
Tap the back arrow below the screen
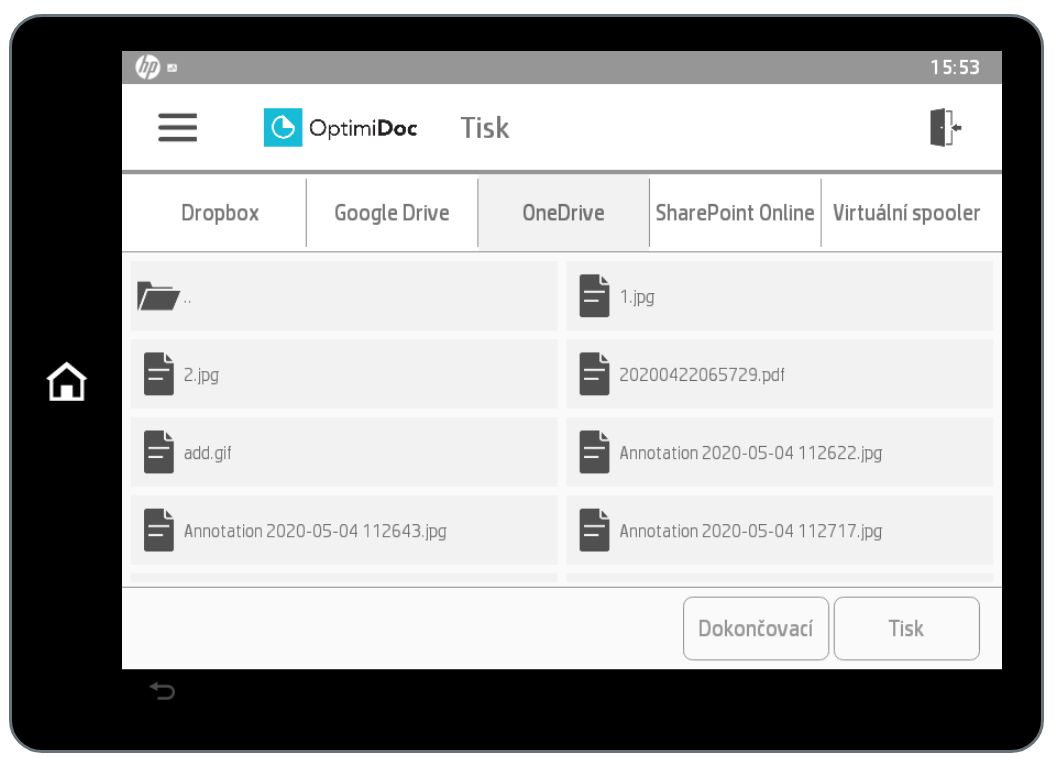click(162, 691)
